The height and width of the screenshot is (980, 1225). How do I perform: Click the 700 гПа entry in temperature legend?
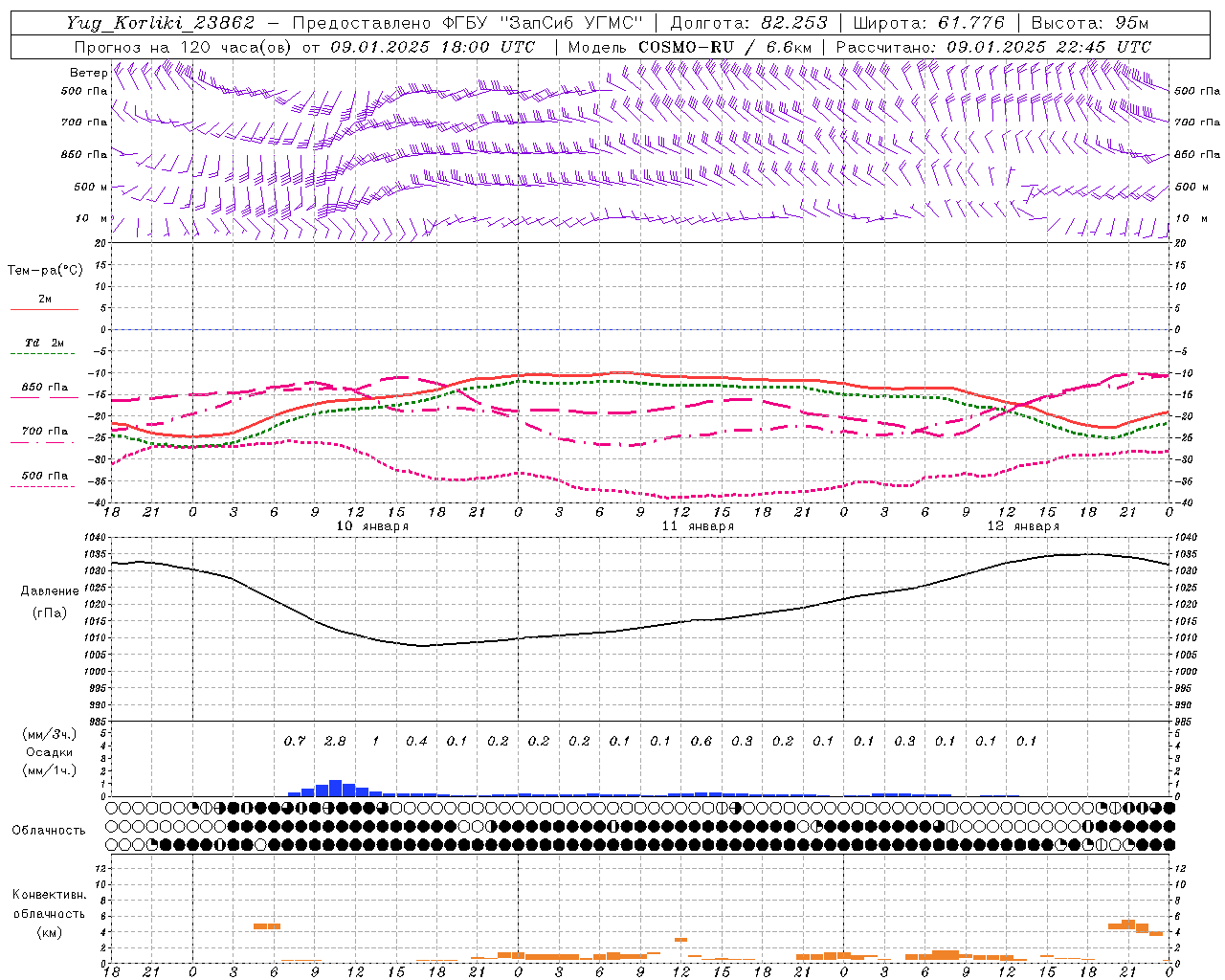(45, 431)
